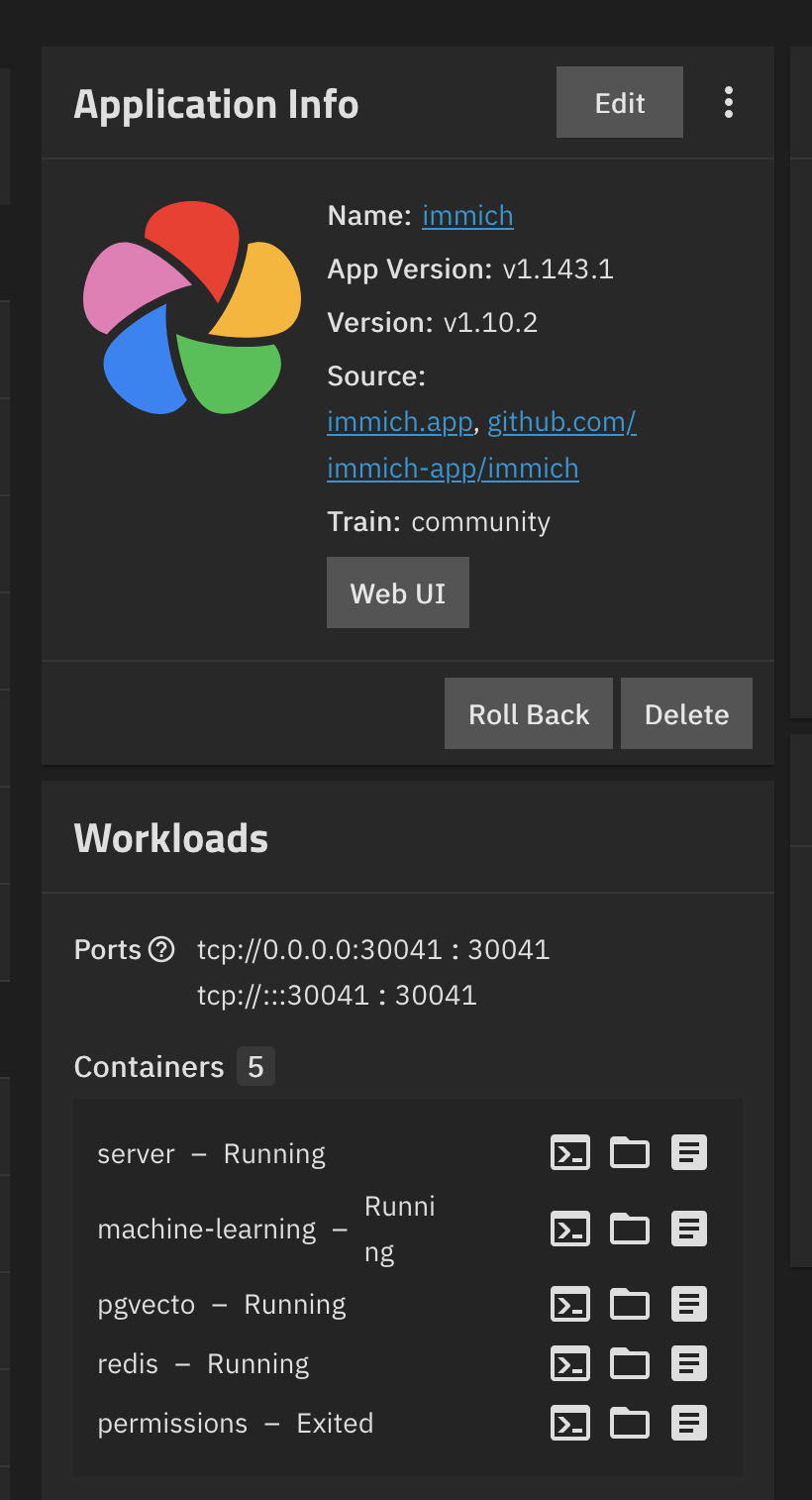Screen dimensions: 812x1500
Task: Open volume mounts for the redis container
Action: click(x=630, y=1364)
